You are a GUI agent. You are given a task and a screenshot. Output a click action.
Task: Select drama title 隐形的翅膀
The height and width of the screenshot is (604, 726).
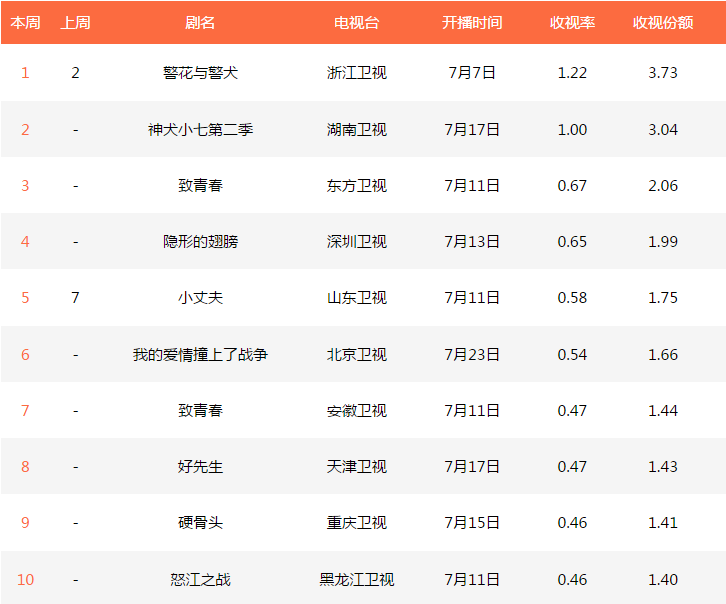[x=200, y=242]
